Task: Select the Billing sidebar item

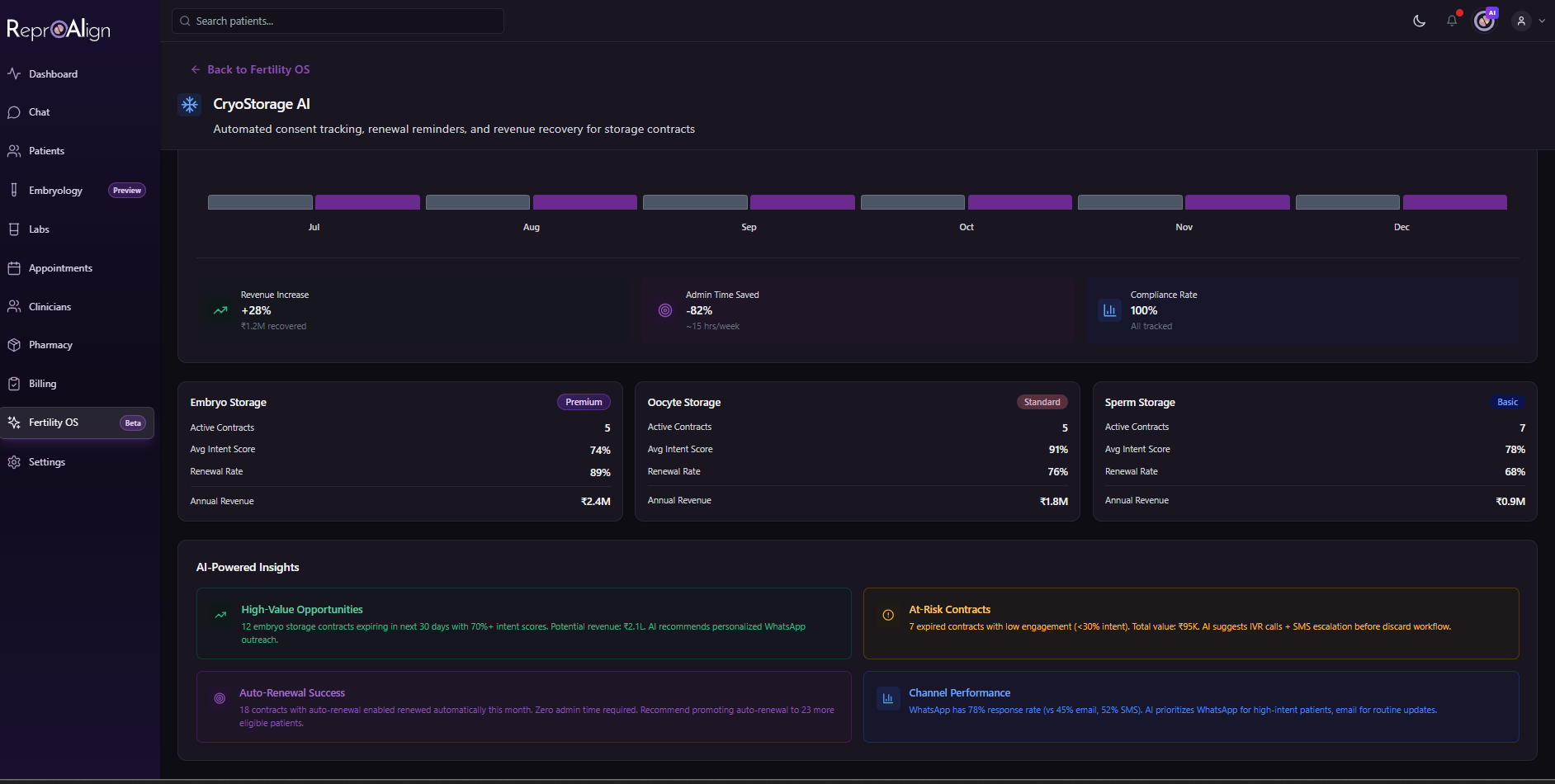Action: click(x=42, y=384)
